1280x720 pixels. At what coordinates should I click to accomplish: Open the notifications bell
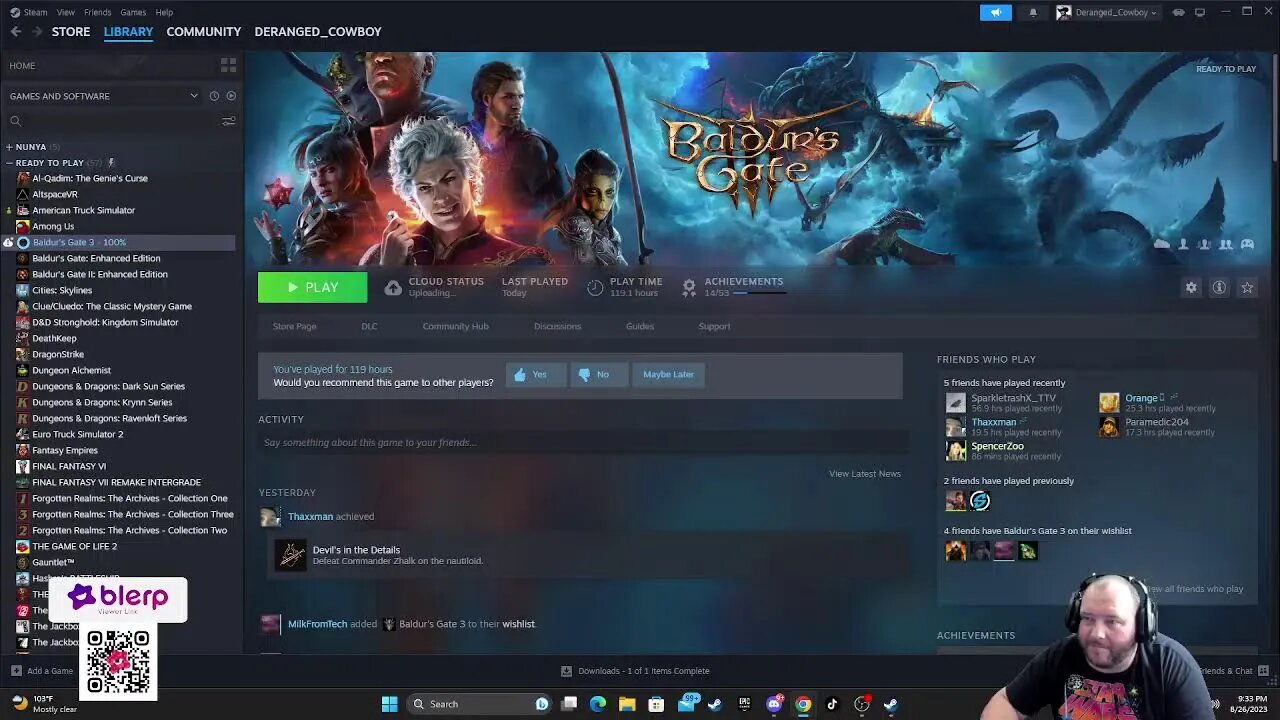pos(1033,12)
